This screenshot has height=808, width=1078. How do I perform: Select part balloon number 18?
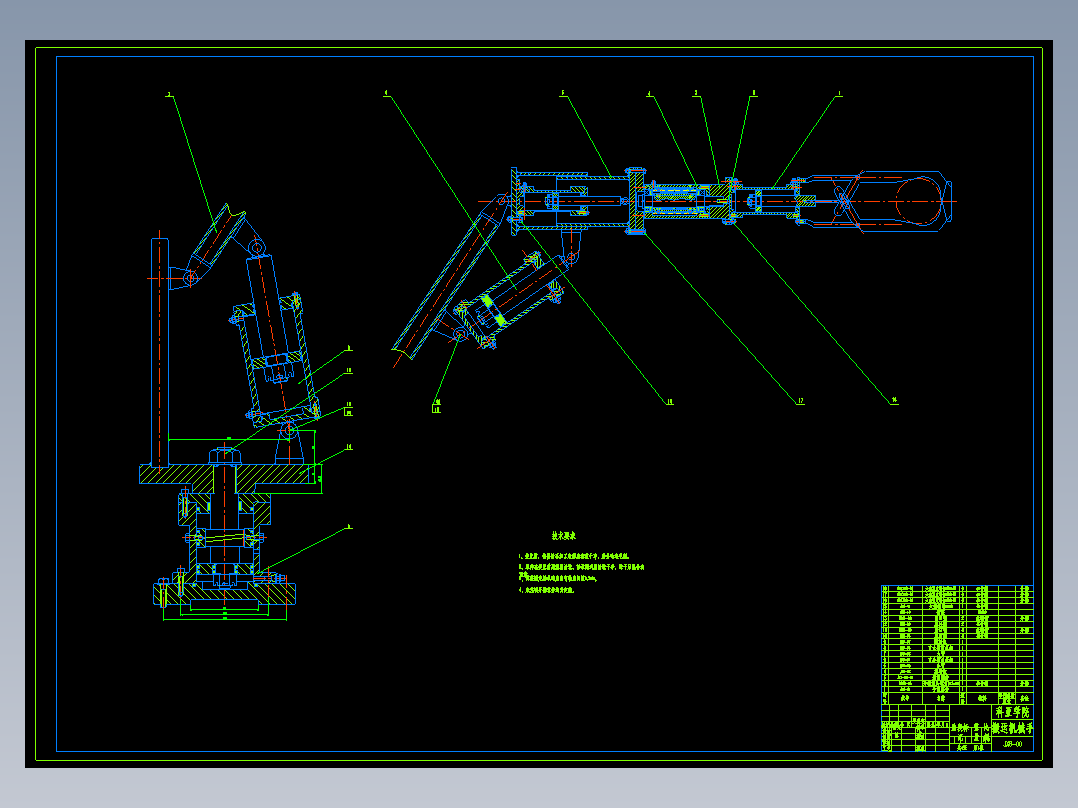(x=670, y=401)
